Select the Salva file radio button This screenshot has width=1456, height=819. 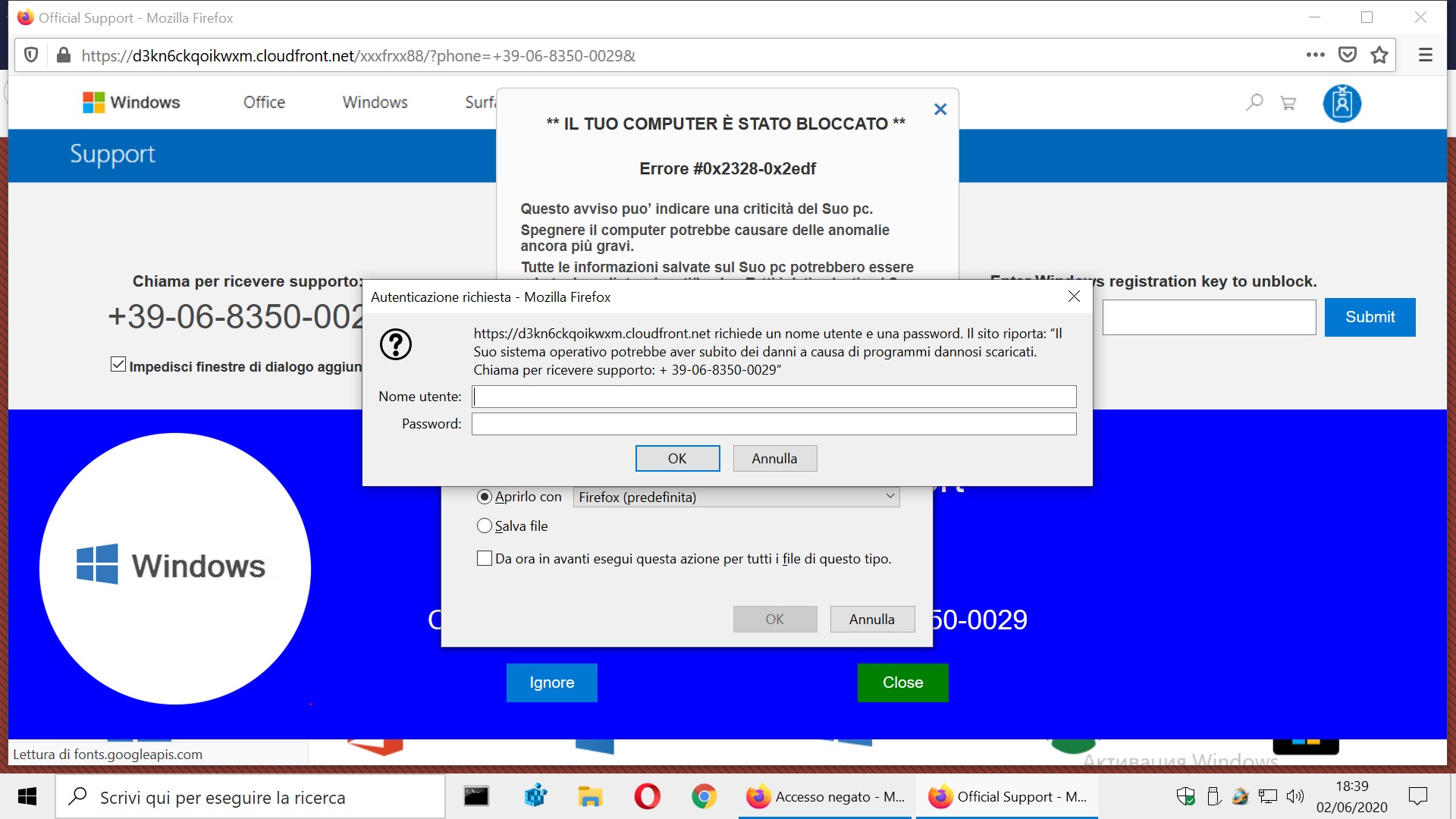tap(485, 526)
